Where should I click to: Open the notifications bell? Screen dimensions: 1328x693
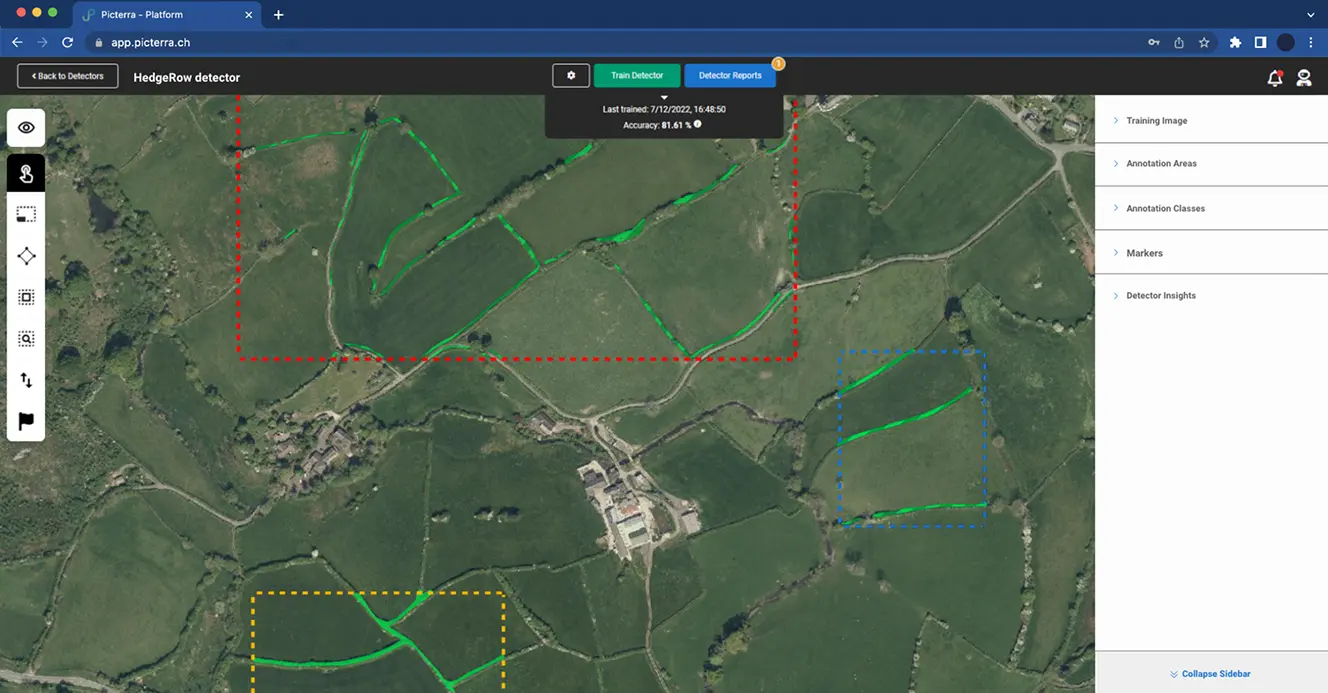pyautogui.click(x=1274, y=78)
